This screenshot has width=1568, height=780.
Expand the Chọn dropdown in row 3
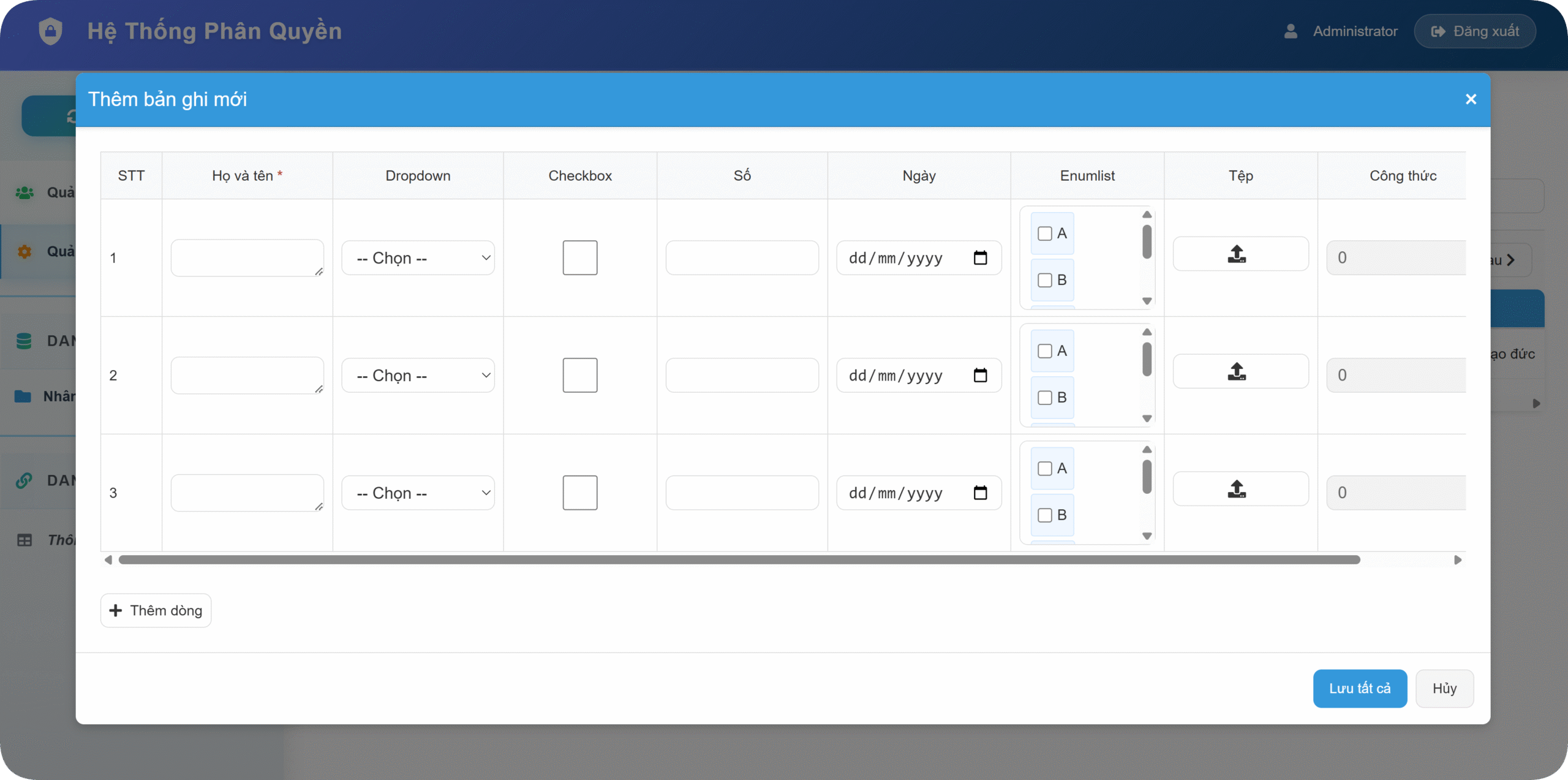click(418, 493)
